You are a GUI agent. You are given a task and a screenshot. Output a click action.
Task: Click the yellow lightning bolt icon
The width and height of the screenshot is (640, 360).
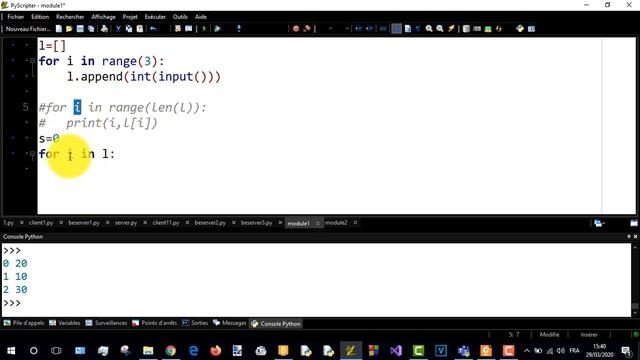point(451,29)
